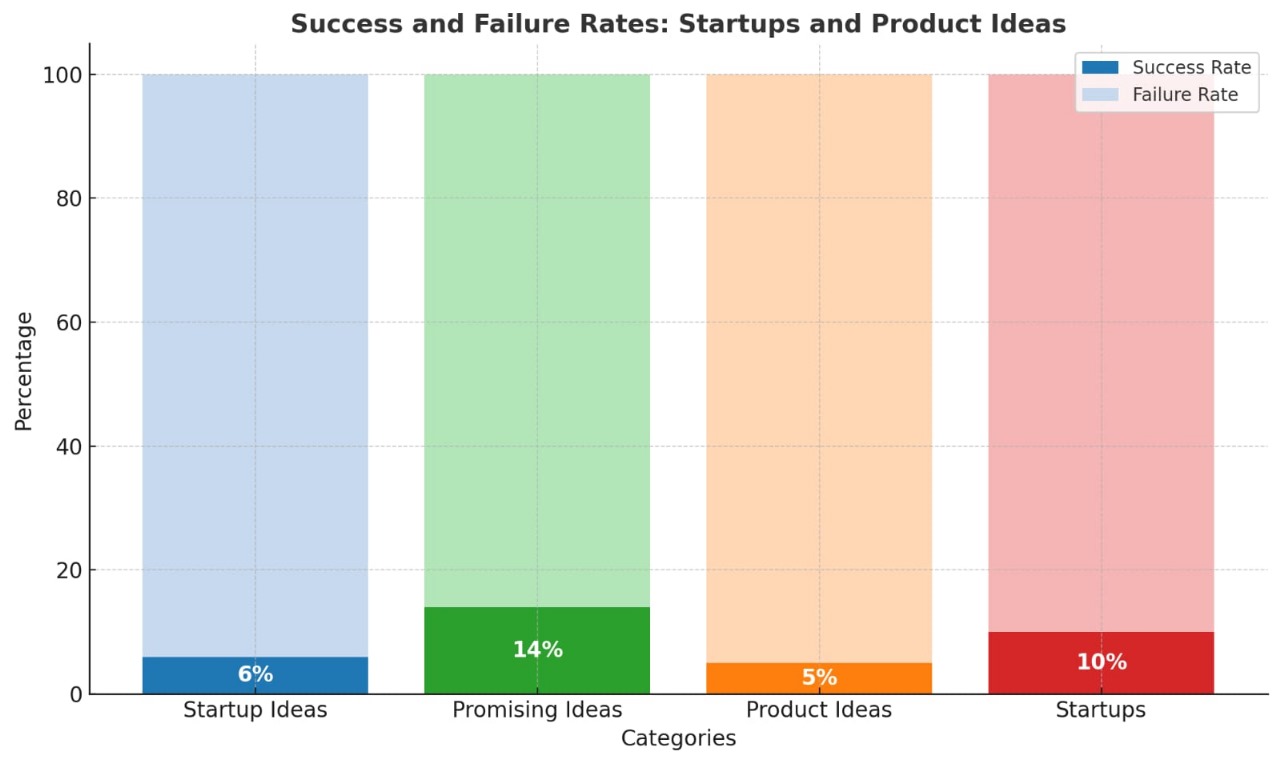The width and height of the screenshot is (1280, 763).
Task: Select the light red Startups failure bar
Action: pos(1101,360)
